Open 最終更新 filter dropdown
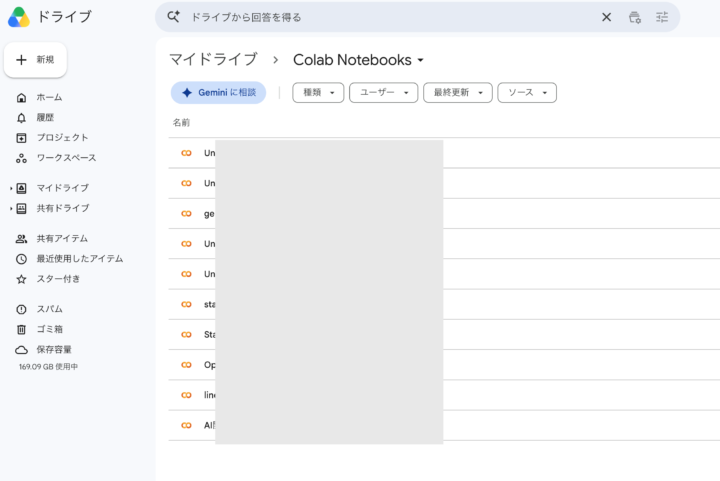The image size is (720, 481). 458,93
